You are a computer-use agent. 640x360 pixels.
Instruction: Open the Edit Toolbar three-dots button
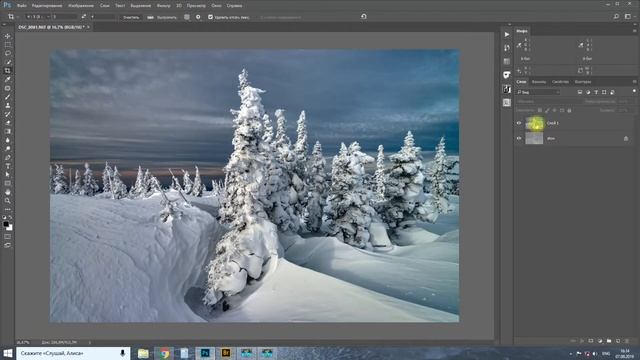click(x=8, y=209)
